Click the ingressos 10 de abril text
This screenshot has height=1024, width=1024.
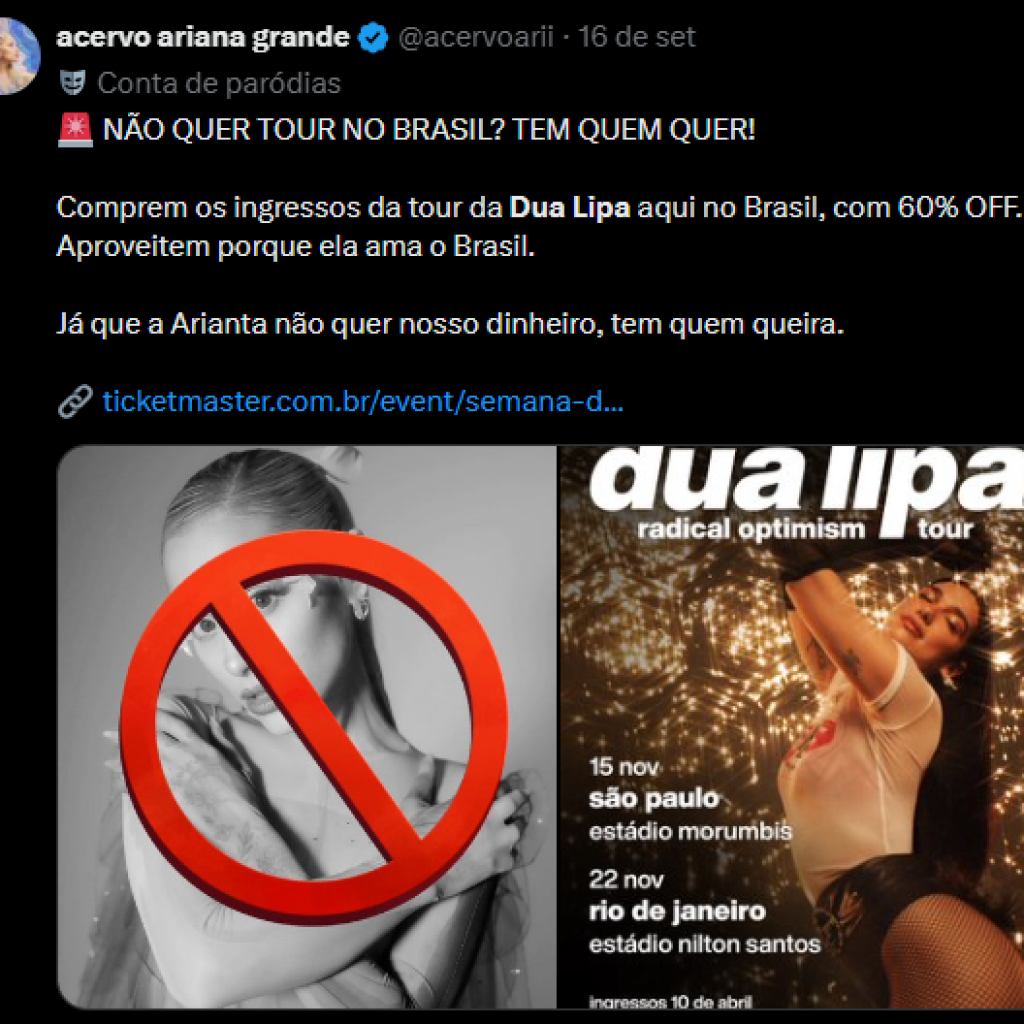coord(670,1001)
